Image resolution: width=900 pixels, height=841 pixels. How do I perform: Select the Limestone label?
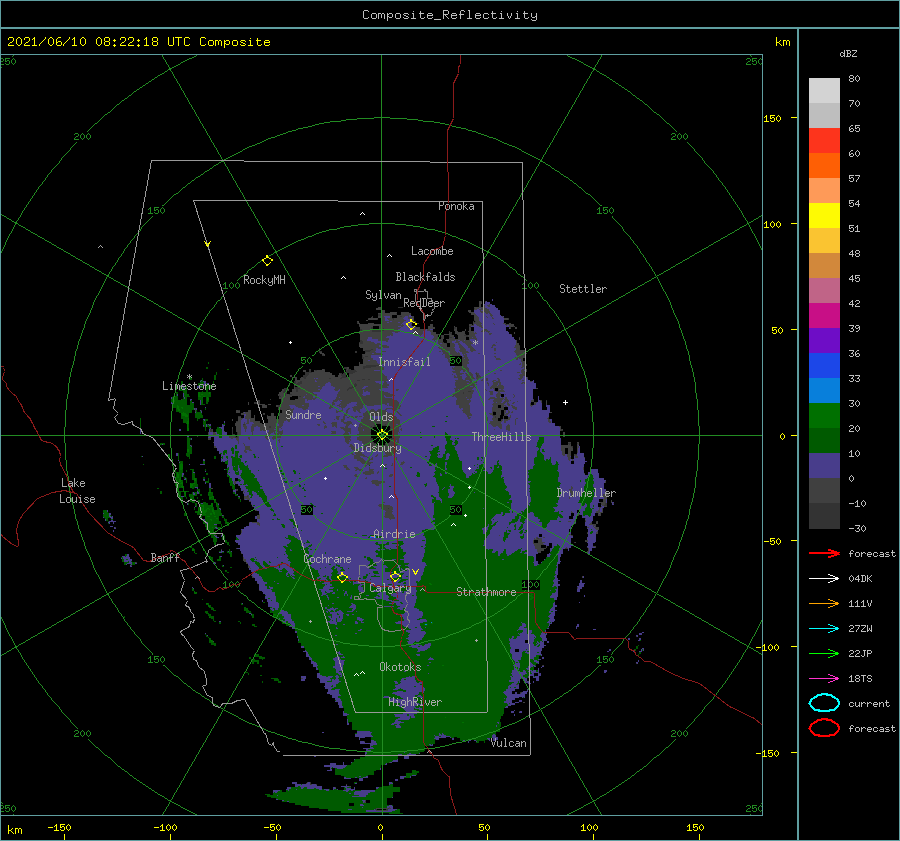point(189,386)
